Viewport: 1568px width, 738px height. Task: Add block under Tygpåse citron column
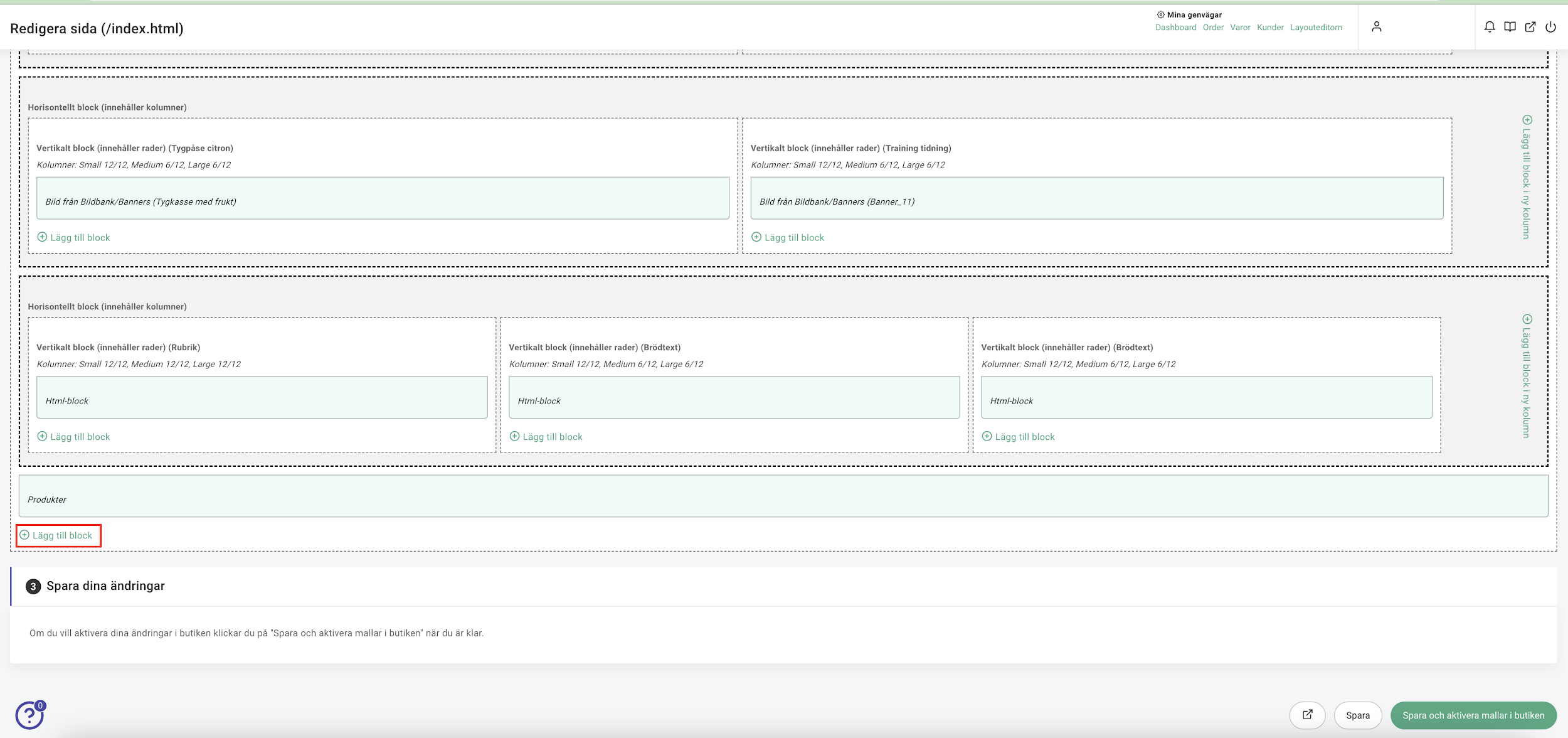[x=73, y=237]
